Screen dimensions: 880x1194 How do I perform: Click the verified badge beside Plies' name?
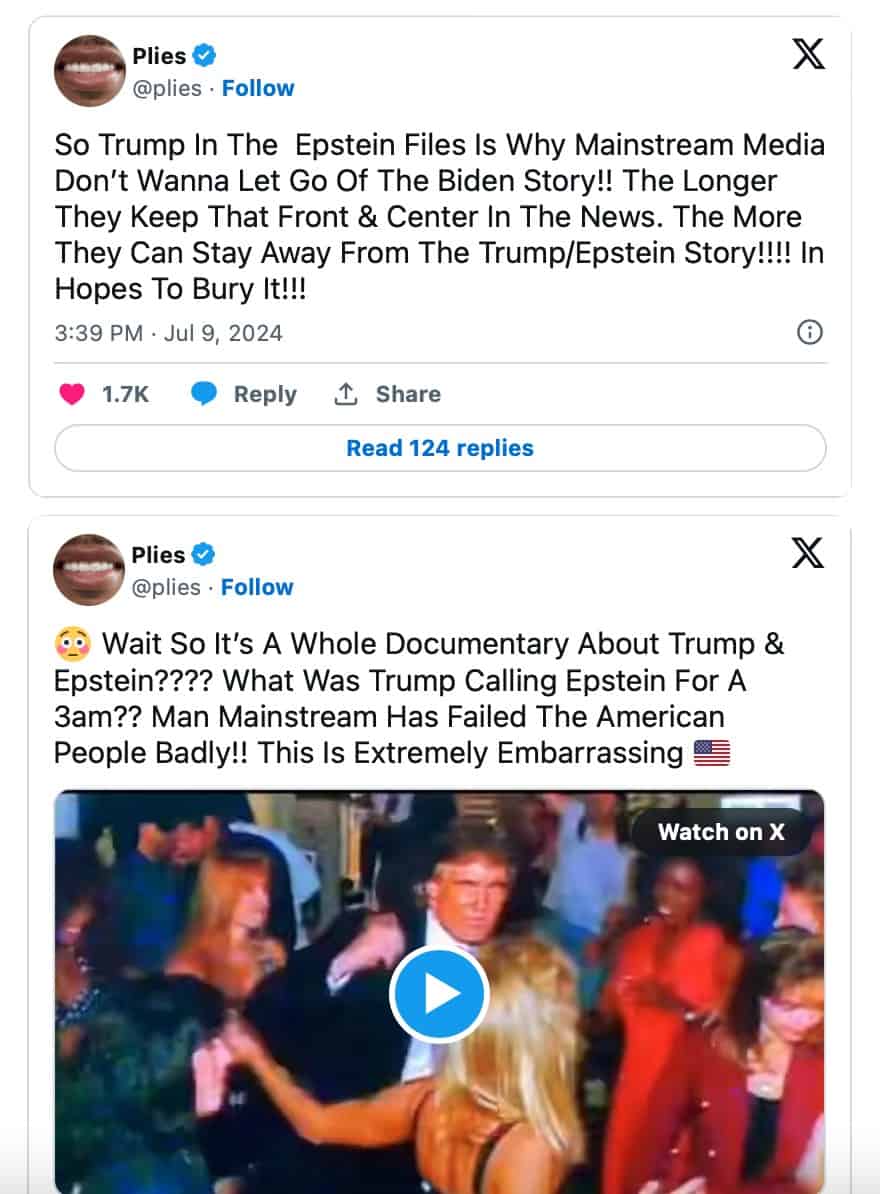coord(204,56)
